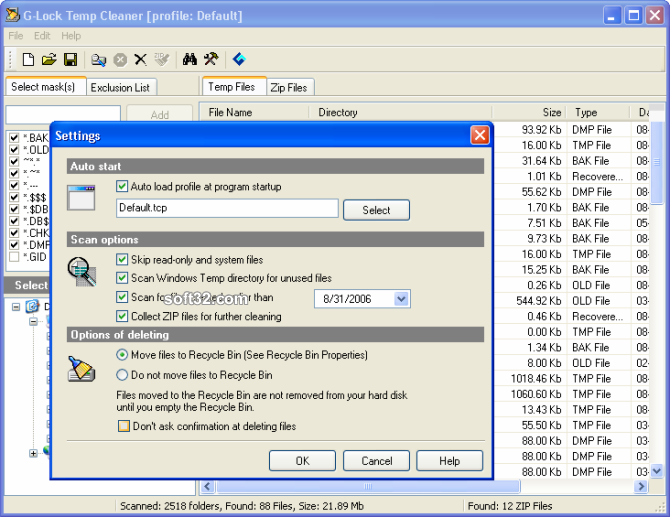Switch to the Zip Files tab
Viewport: 670px width, 517px height.
click(289, 87)
